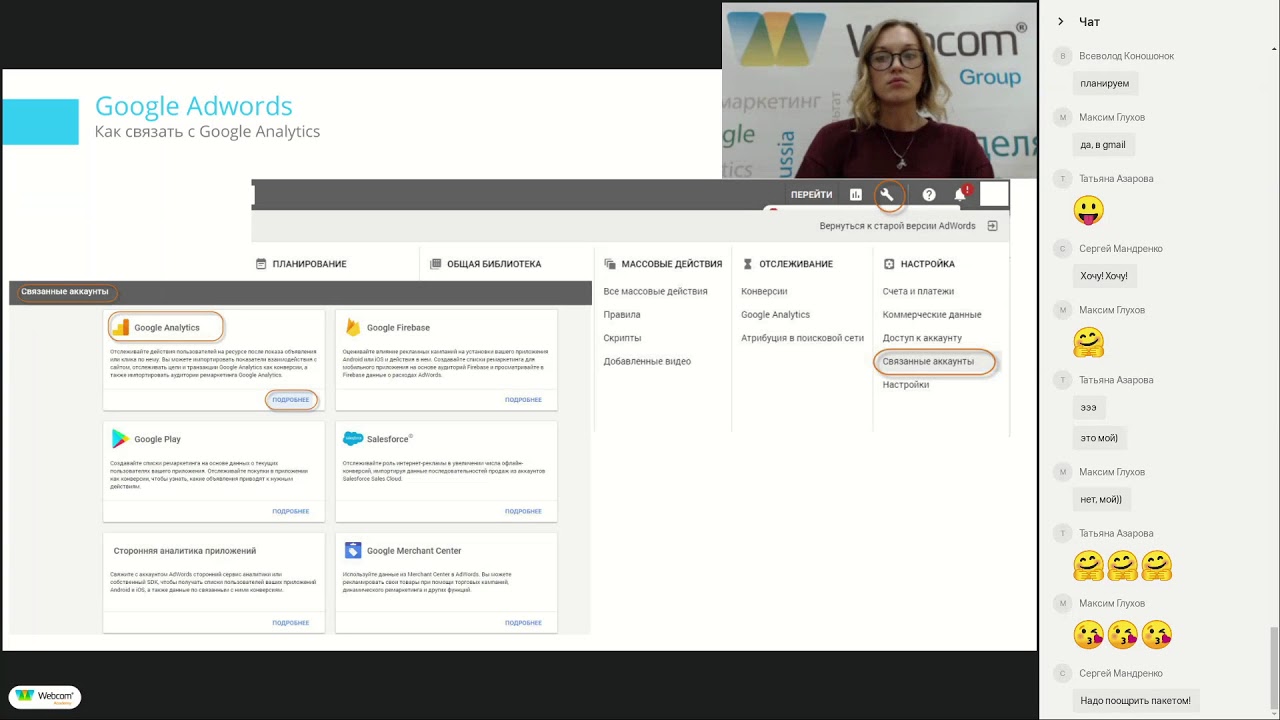Click ПЕРЕЙТИ in the AdWords top bar

pos(811,195)
